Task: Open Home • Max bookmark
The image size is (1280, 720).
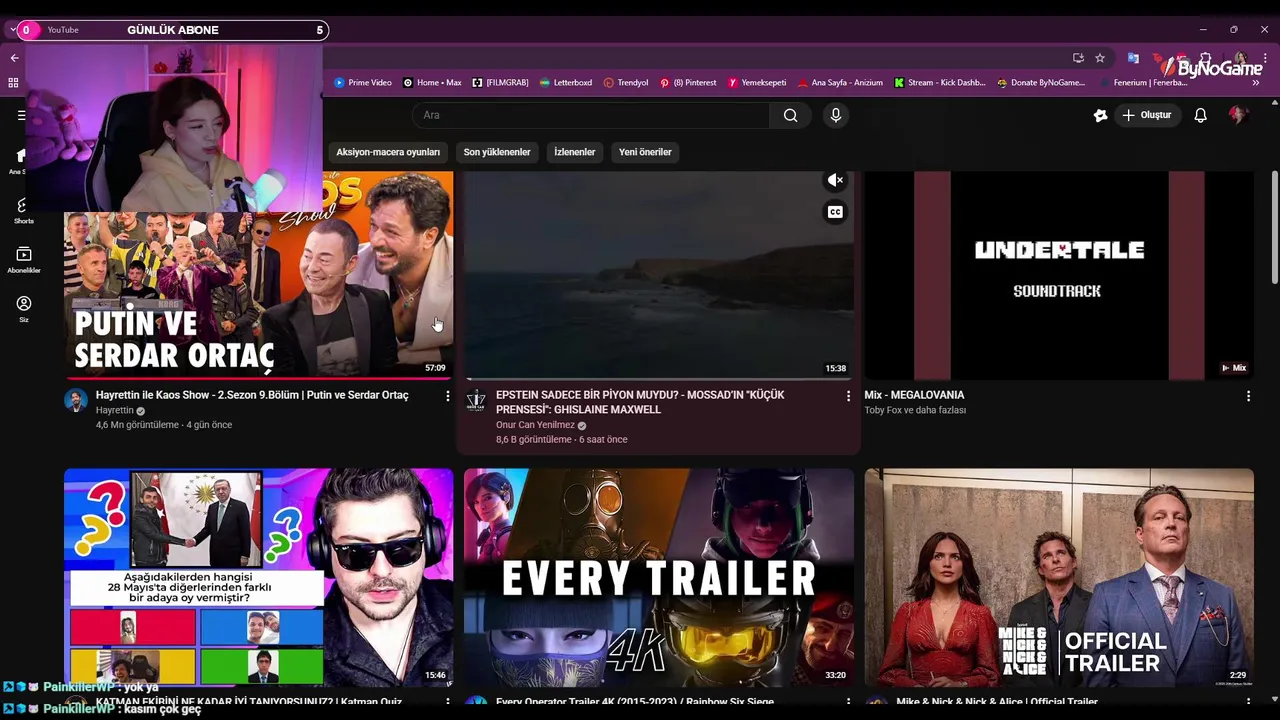Action: pyautogui.click(x=432, y=83)
